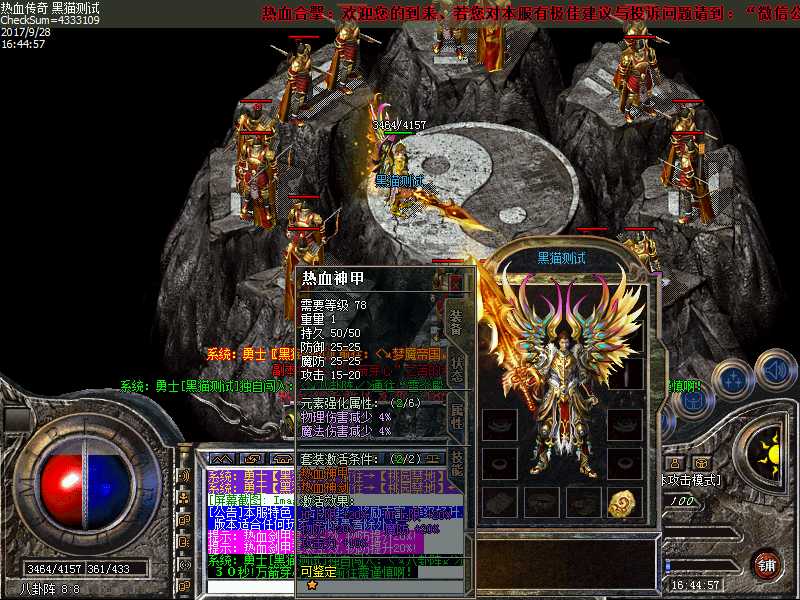Image resolution: width=800 pixels, height=600 pixels.
Task: Toggle the game sound speaker button
Action: (776, 371)
